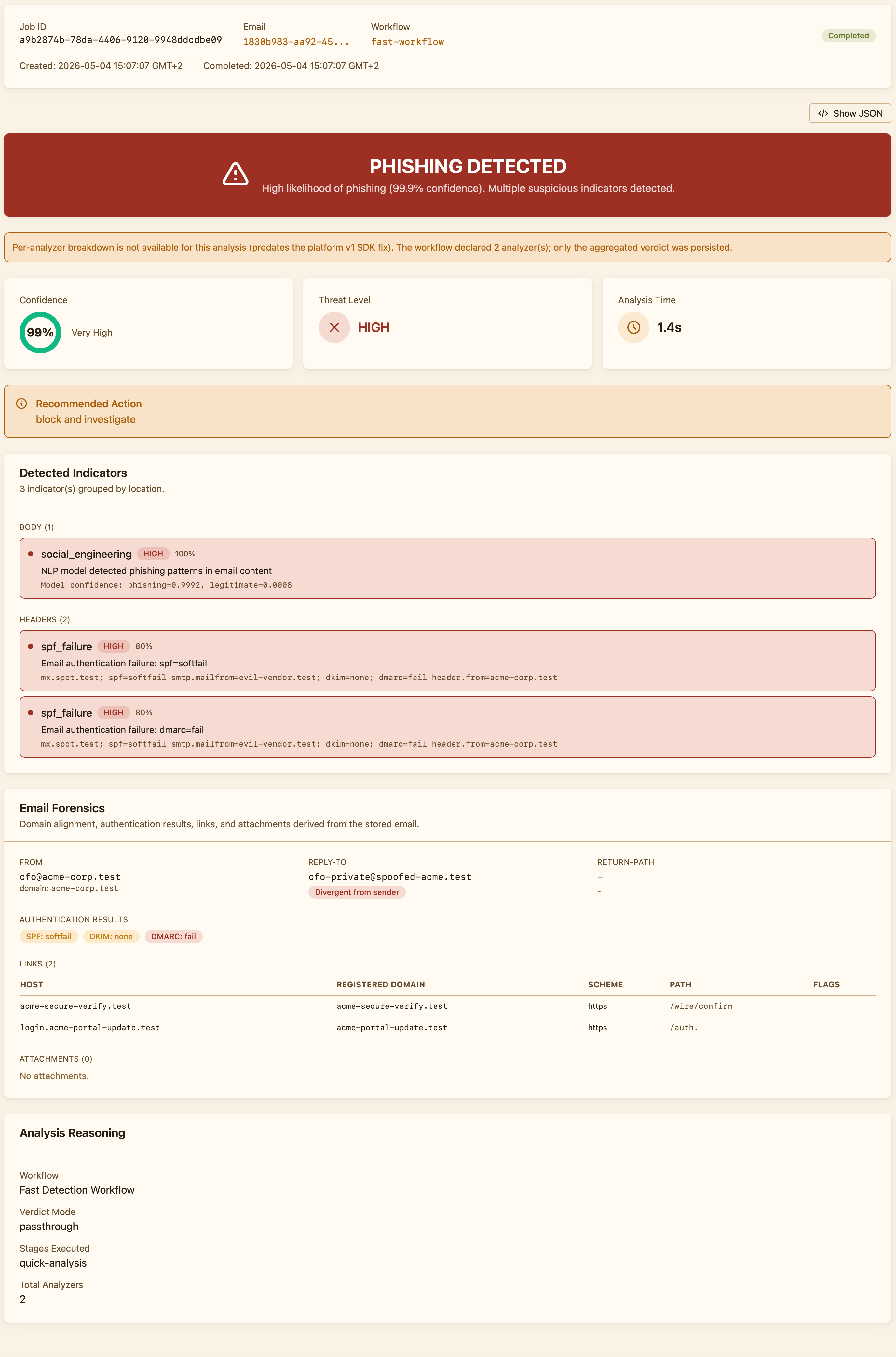Image resolution: width=896 pixels, height=1357 pixels.
Task: Click the REGISTERED DOMAIN column header
Action: (381, 984)
